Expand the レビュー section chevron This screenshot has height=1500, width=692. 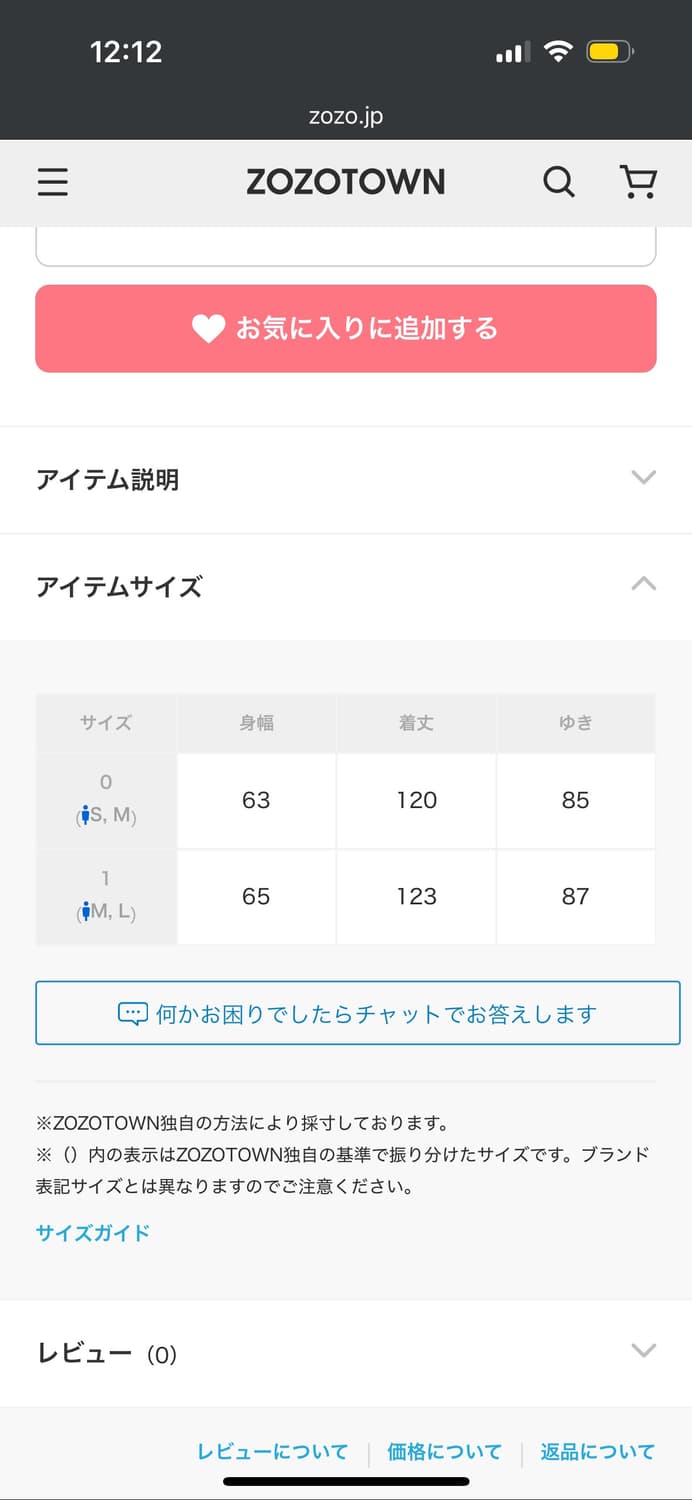pyautogui.click(x=644, y=1351)
